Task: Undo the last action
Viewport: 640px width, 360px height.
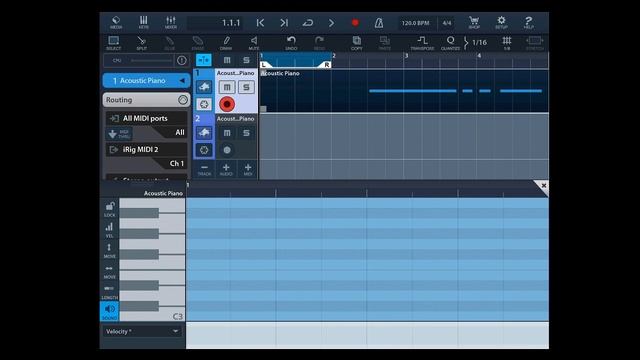Action: [291, 43]
